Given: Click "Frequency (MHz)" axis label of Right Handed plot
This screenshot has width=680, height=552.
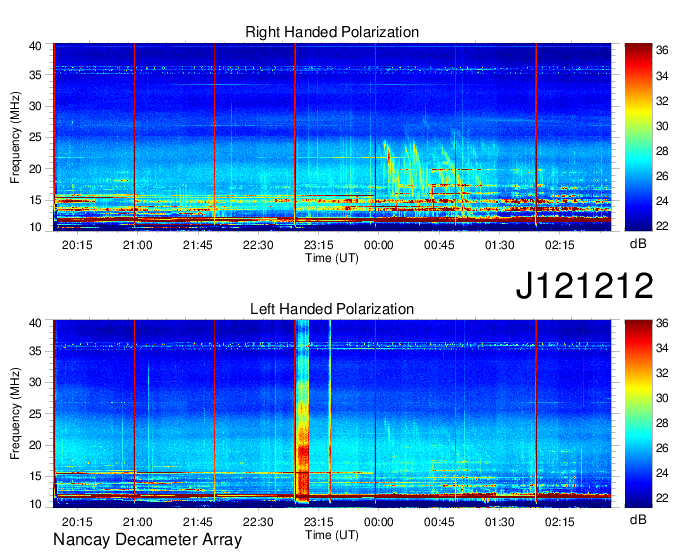Looking at the screenshot, I should [x=15, y=137].
